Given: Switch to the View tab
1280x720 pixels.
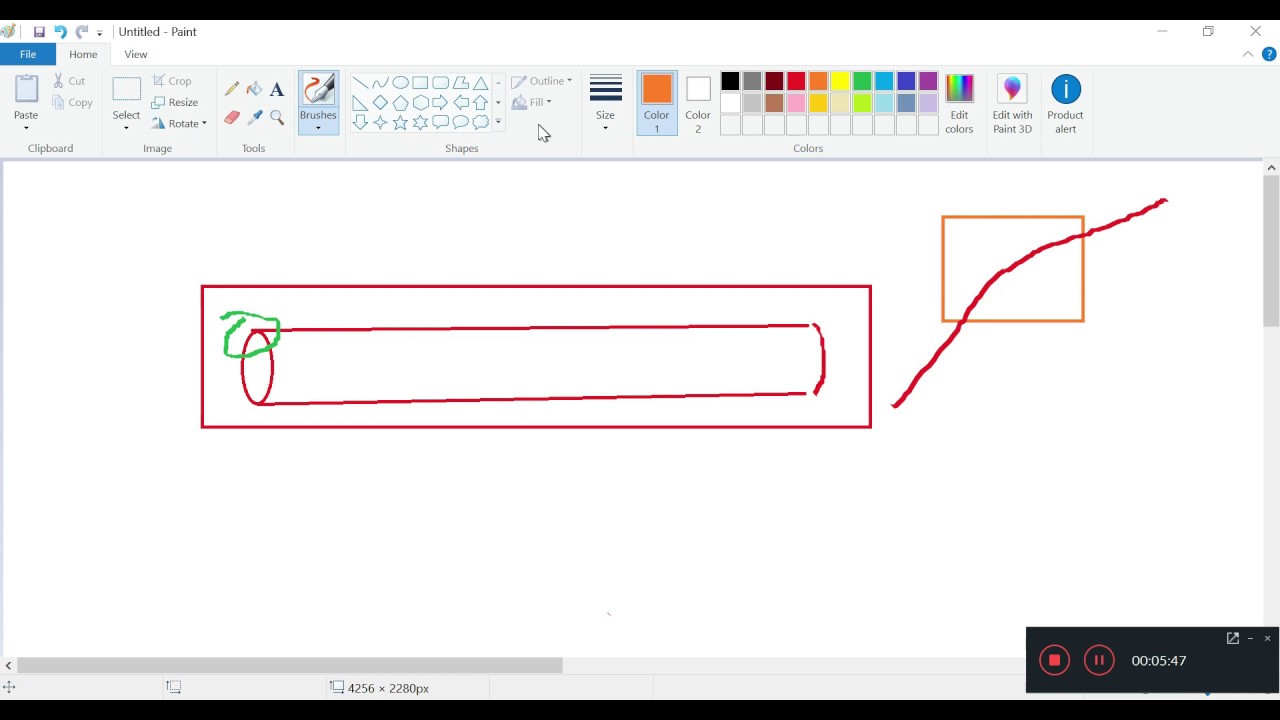Looking at the screenshot, I should [x=136, y=54].
